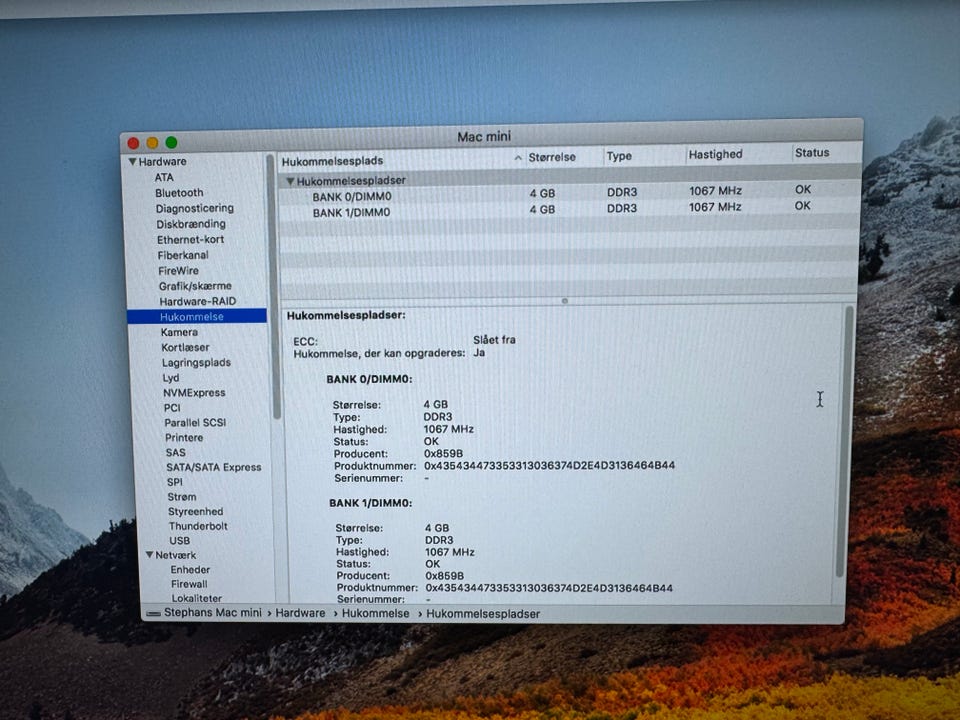Select Kamera in the sidebar
The image size is (960, 720).
pyautogui.click(x=179, y=332)
